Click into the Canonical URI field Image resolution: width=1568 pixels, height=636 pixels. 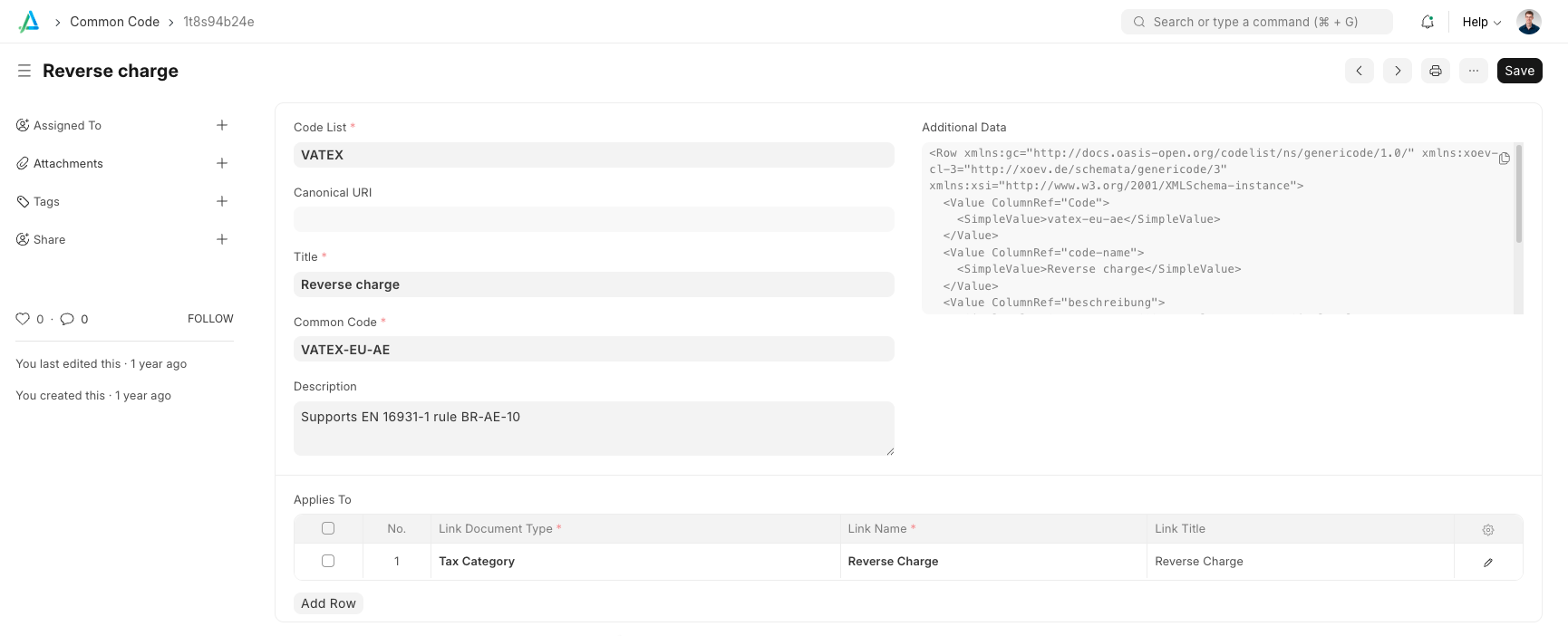coord(594,219)
